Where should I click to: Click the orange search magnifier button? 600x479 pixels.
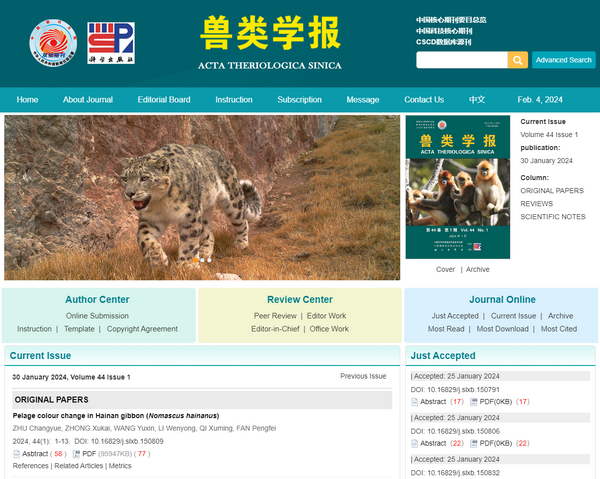point(518,60)
